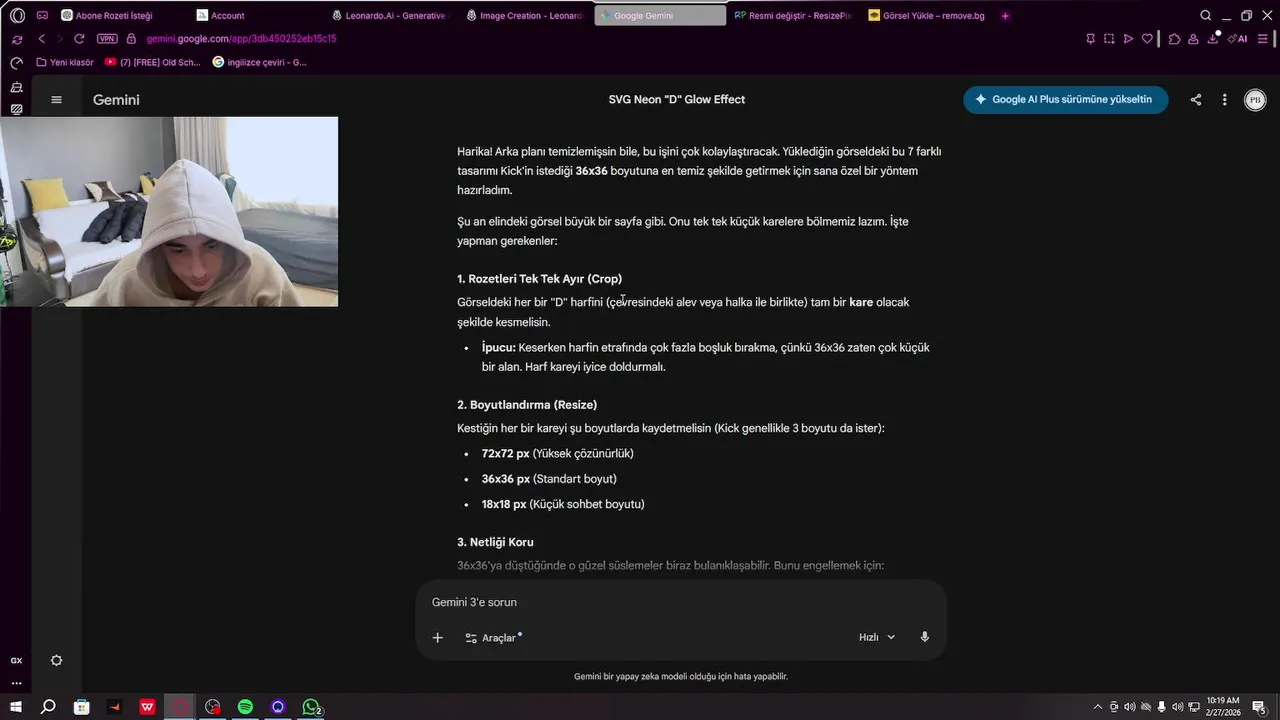Open the Araçlar tools button
This screenshot has height=720, width=1280.
pyautogui.click(x=493, y=637)
